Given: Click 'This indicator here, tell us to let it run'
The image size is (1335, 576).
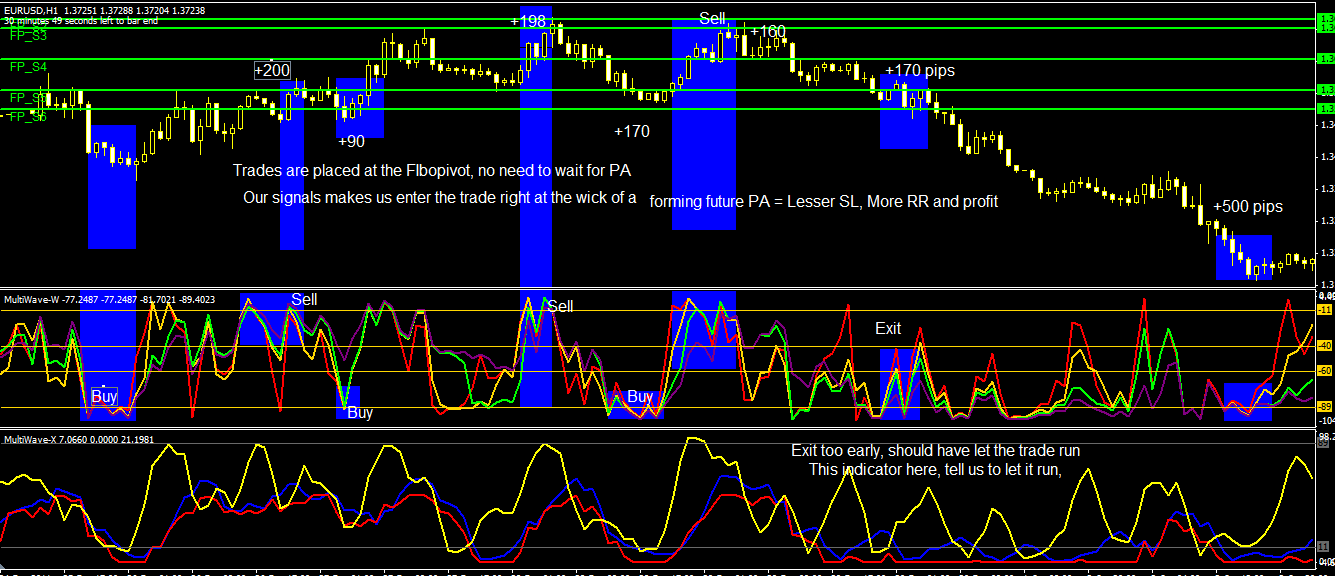Looking at the screenshot, I should 934,469.
